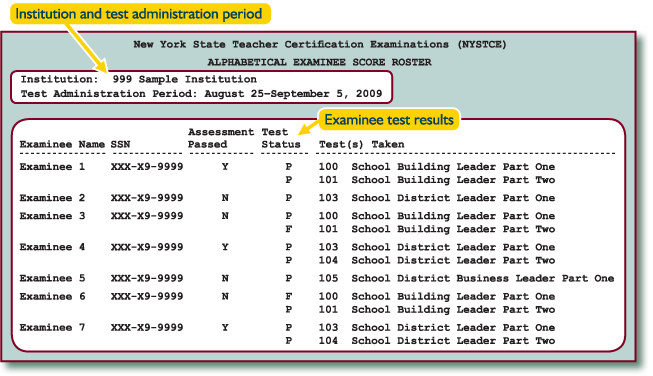Select the 'Examinee 1' name cell

52,167
